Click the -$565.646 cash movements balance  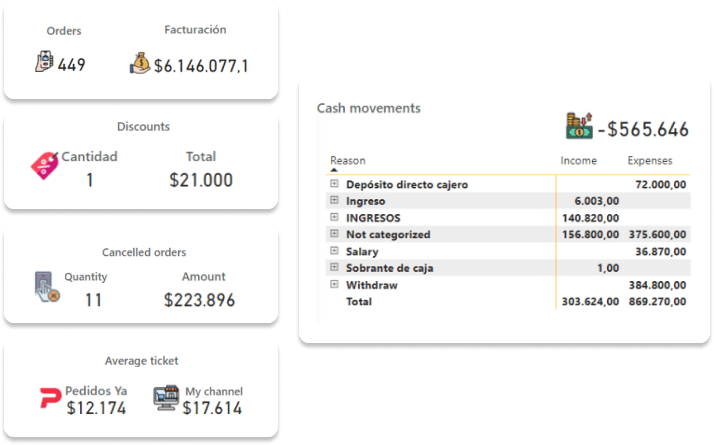point(647,129)
